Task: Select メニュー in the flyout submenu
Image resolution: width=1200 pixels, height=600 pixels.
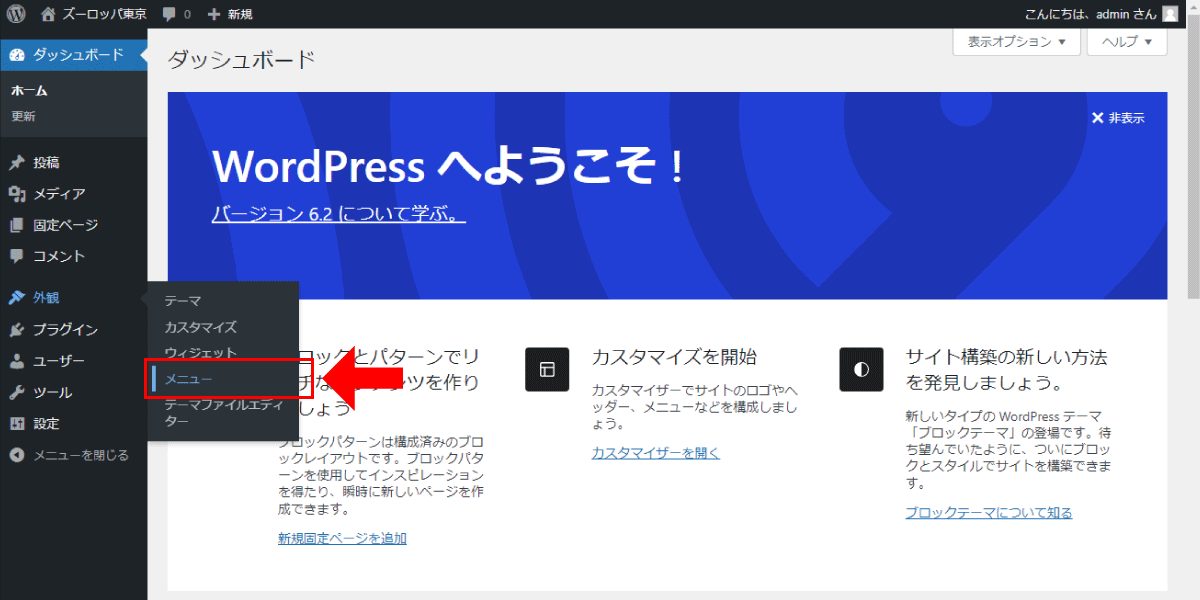Action: pos(188,379)
